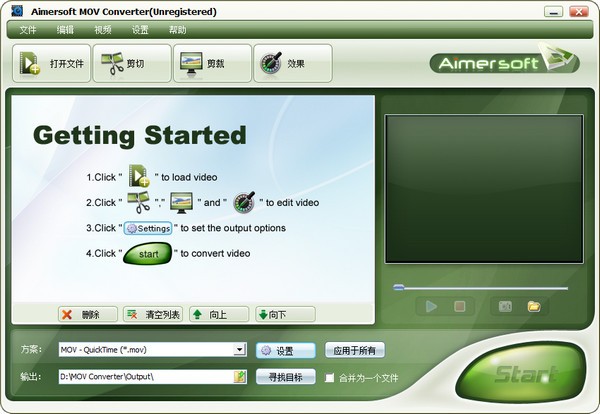Click the green start sample in step 4
Viewport: 600px width, 414px height.
click(148, 254)
